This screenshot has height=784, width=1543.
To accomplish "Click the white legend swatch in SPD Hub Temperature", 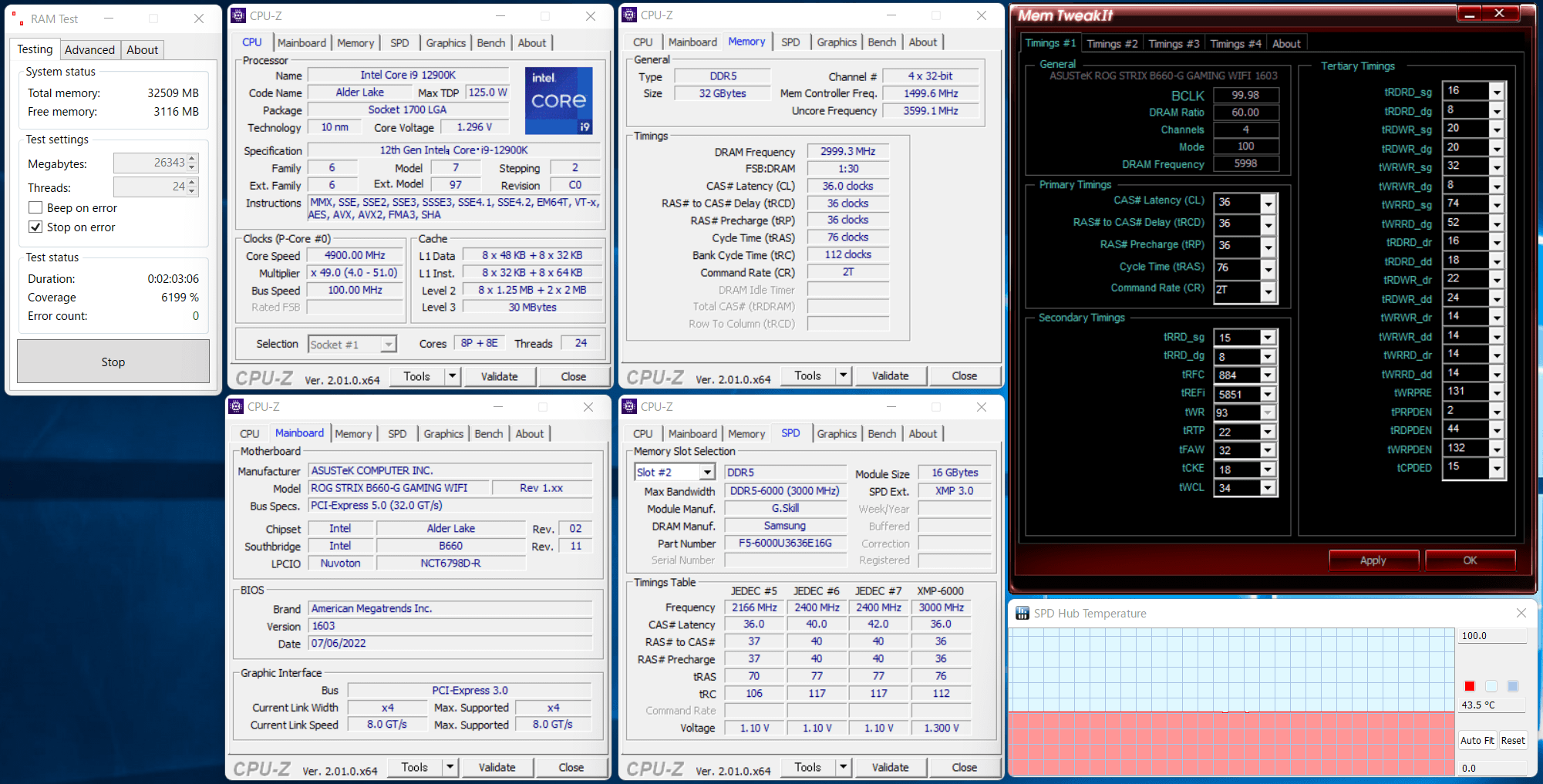I will [x=1491, y=686].
